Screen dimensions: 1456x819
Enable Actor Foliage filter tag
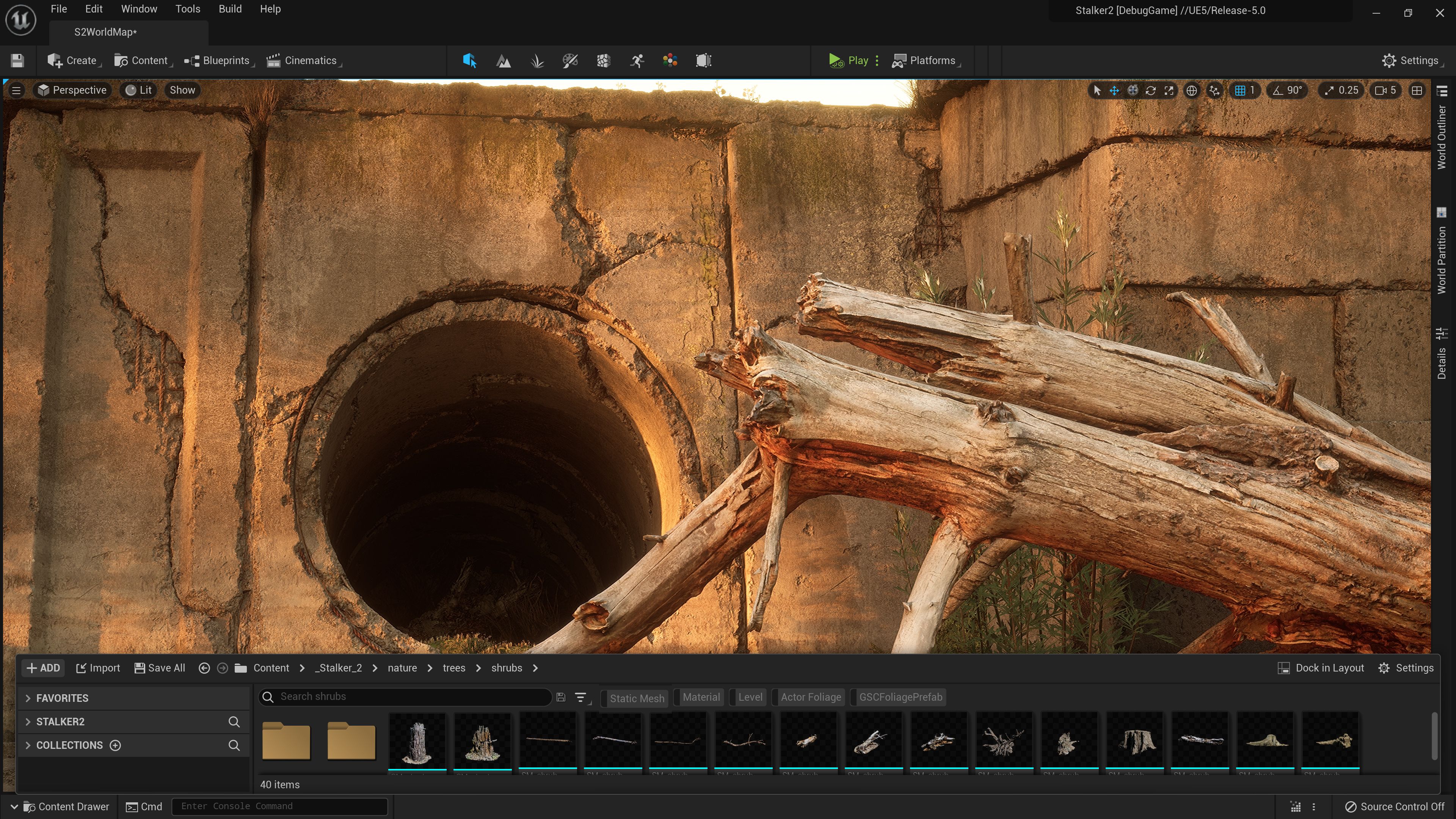(x=810, y=697)
